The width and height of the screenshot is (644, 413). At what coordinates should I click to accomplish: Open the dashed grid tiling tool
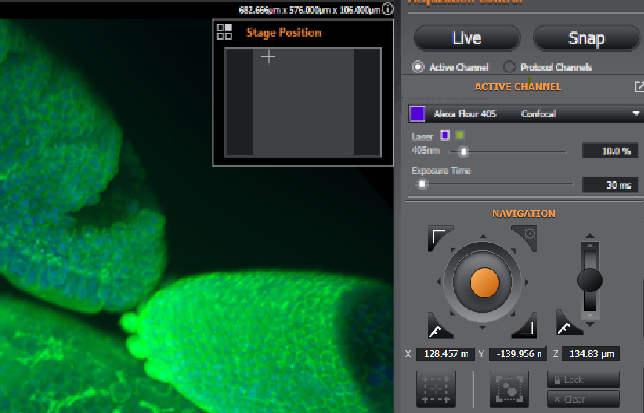[436, 388]
